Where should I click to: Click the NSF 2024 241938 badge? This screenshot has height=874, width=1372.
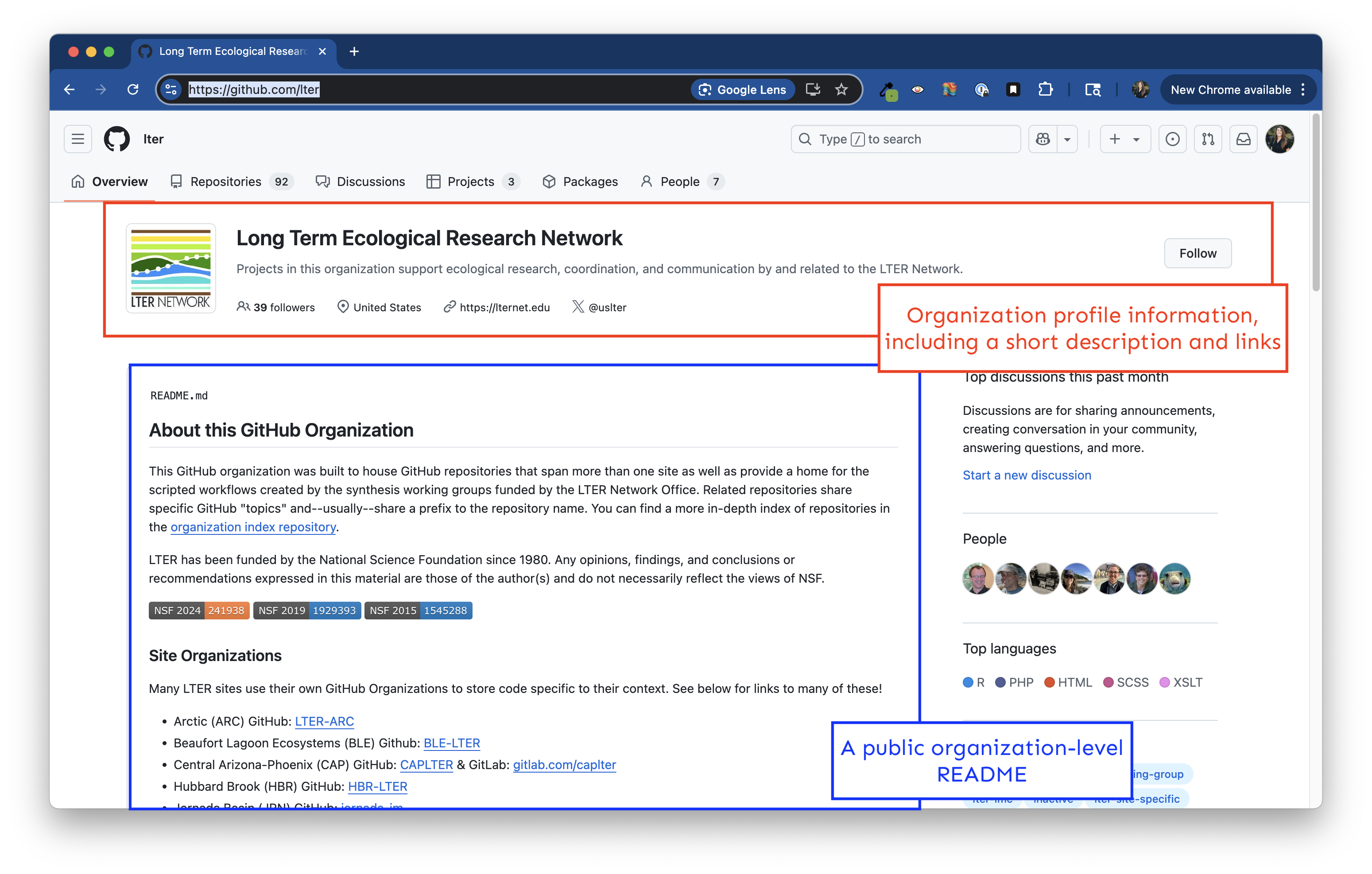click(199, 610)
